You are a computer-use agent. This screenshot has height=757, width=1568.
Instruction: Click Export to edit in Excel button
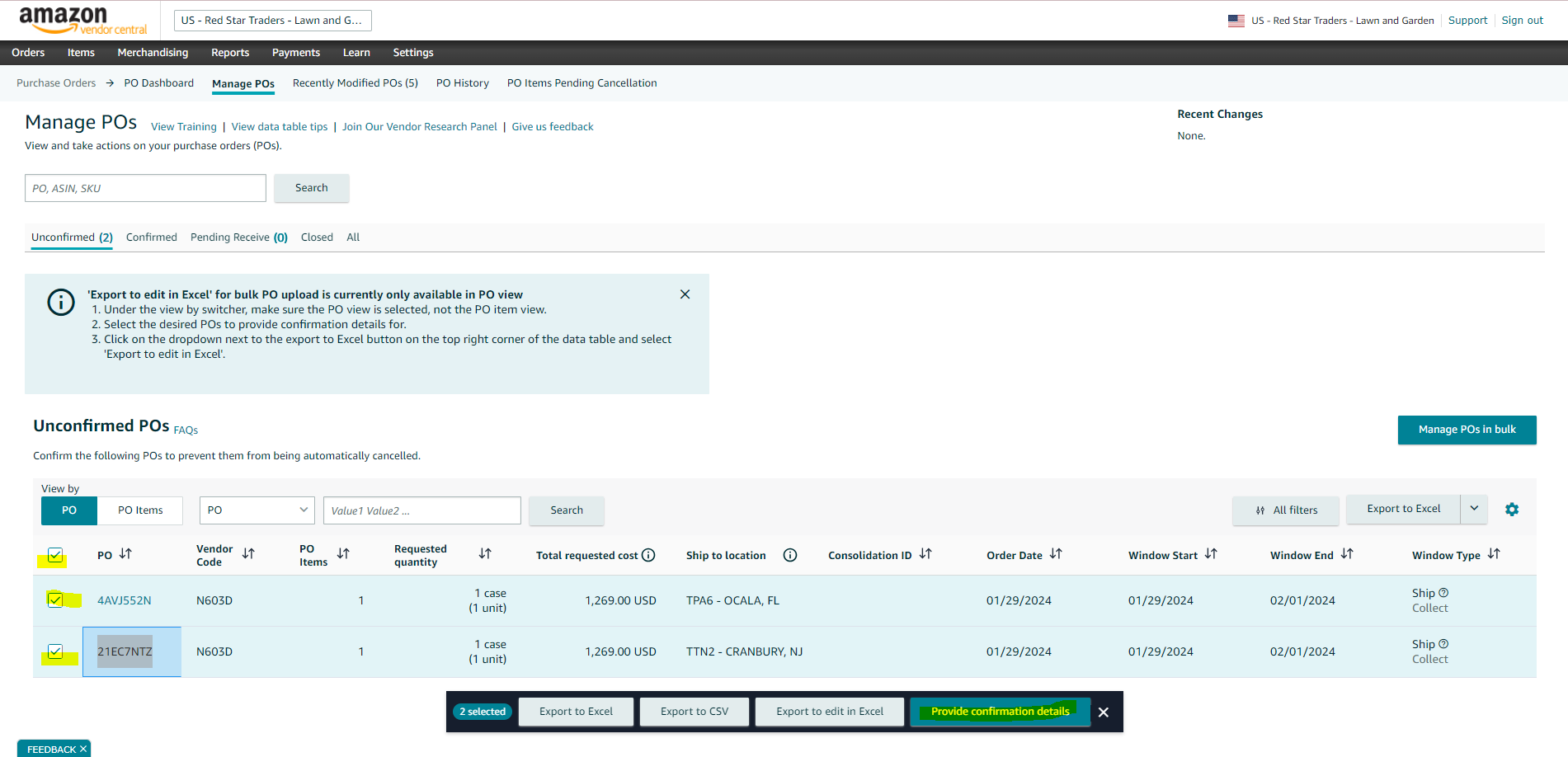click(x=830, y=712)
